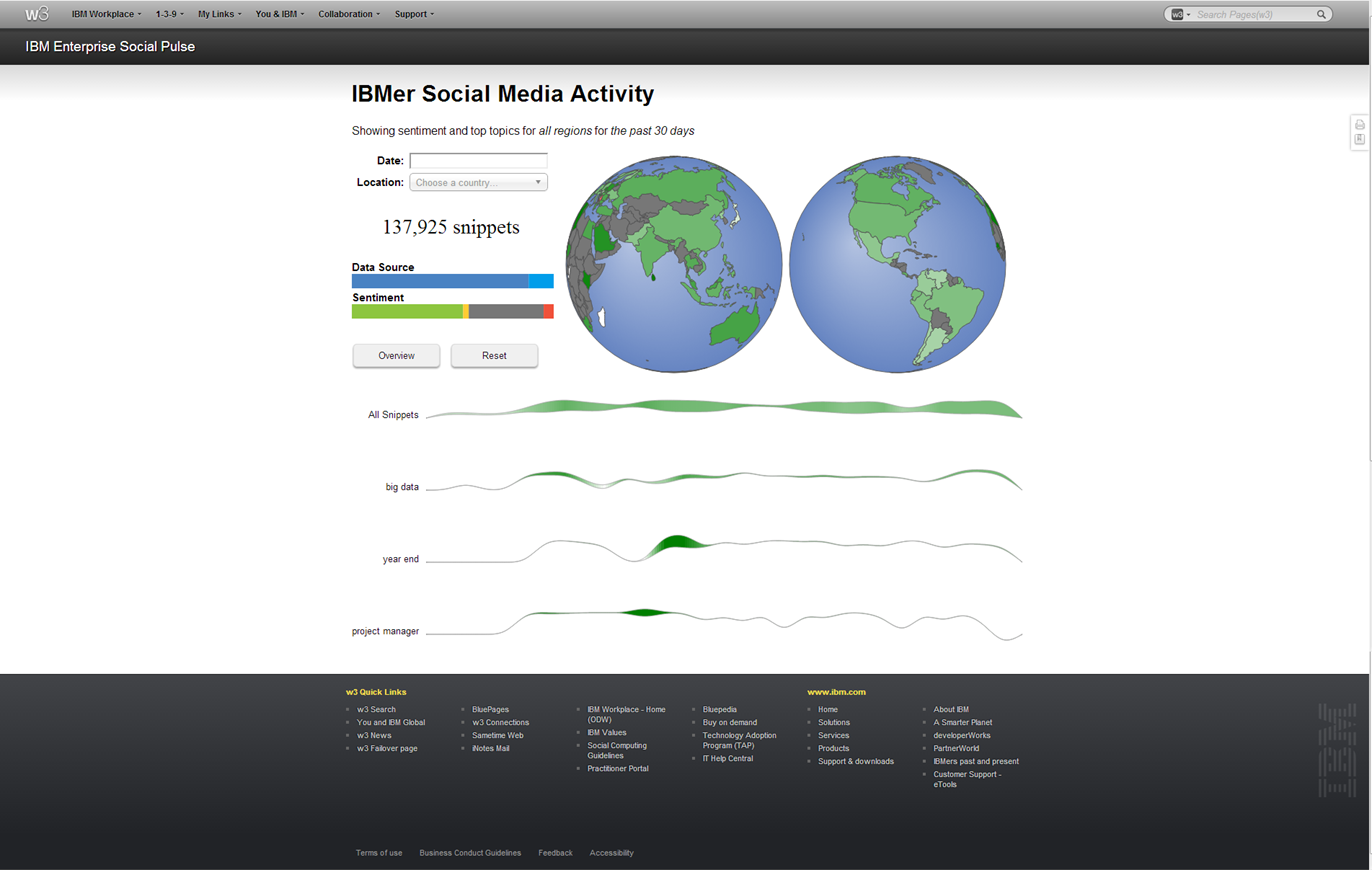Open the You & IBM menu
The height and width of the screenshot is (870, 1372).
280,14
